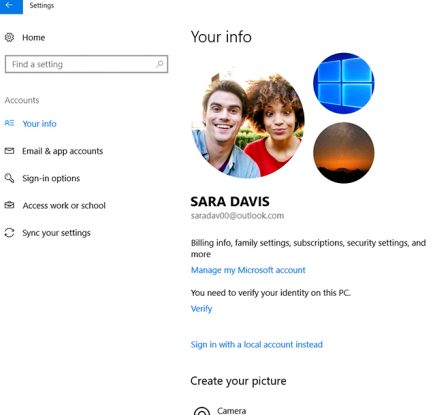Open the Home gear icon
This screenshot has height=415, width=435.
click(9, 37)
